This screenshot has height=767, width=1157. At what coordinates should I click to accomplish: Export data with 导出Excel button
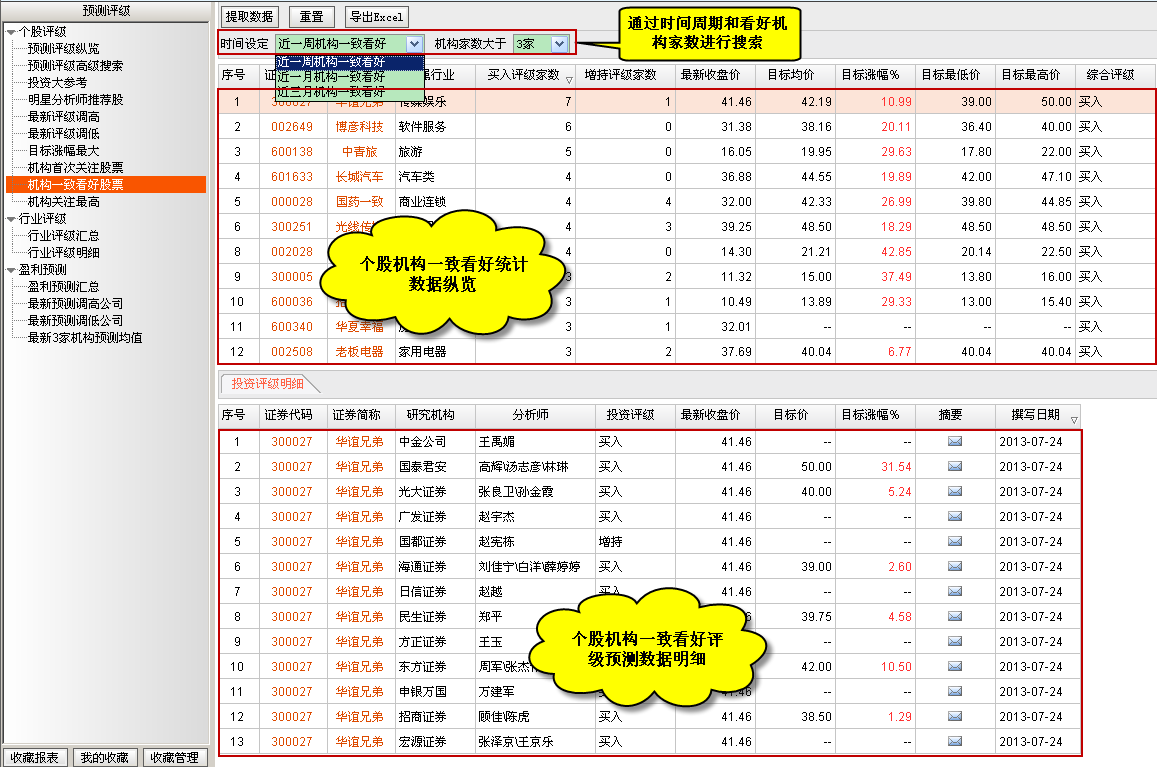coord(376,17)
